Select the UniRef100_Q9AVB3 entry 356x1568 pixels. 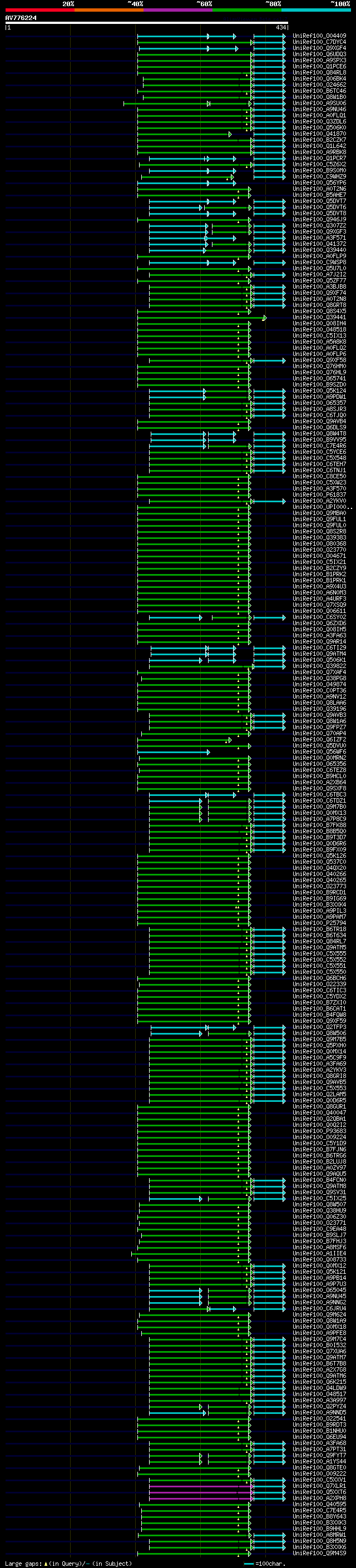click(x=319, y=715)
